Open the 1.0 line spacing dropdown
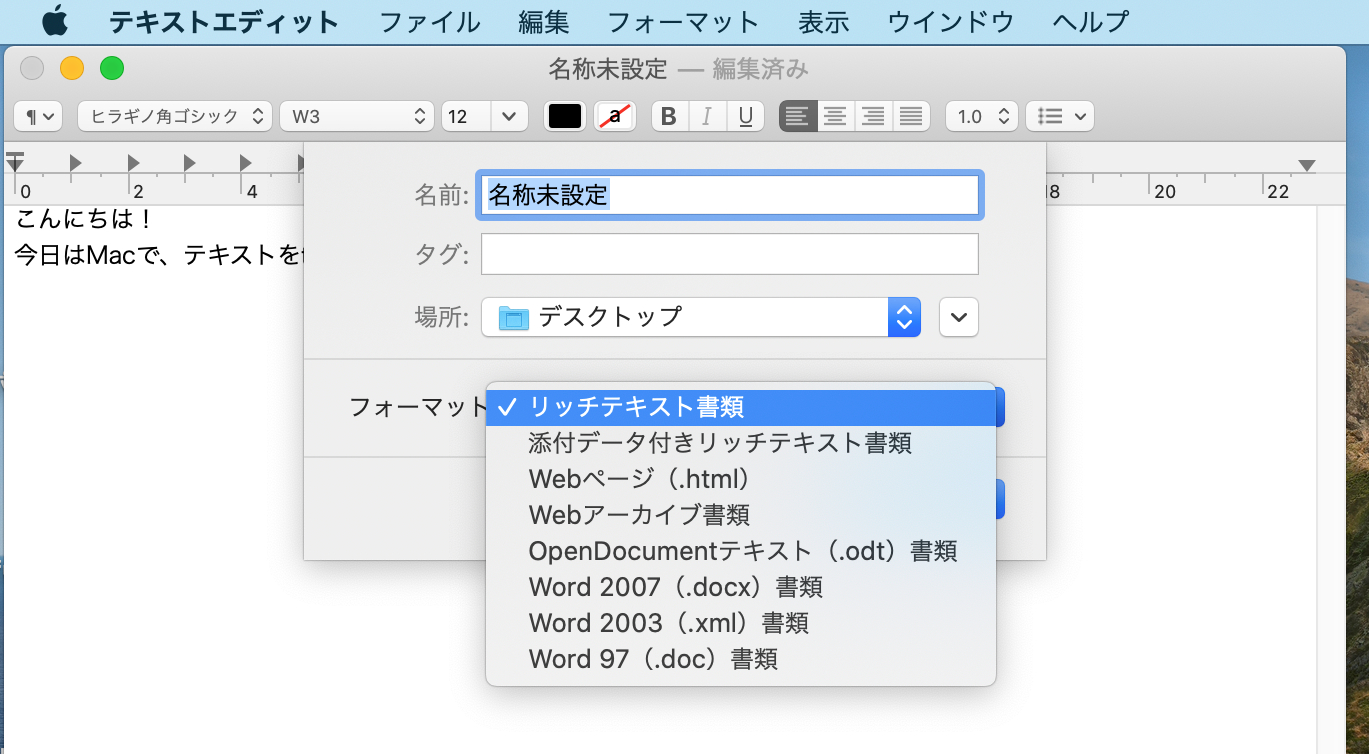1369x754 pixels. tap(982, 116)
